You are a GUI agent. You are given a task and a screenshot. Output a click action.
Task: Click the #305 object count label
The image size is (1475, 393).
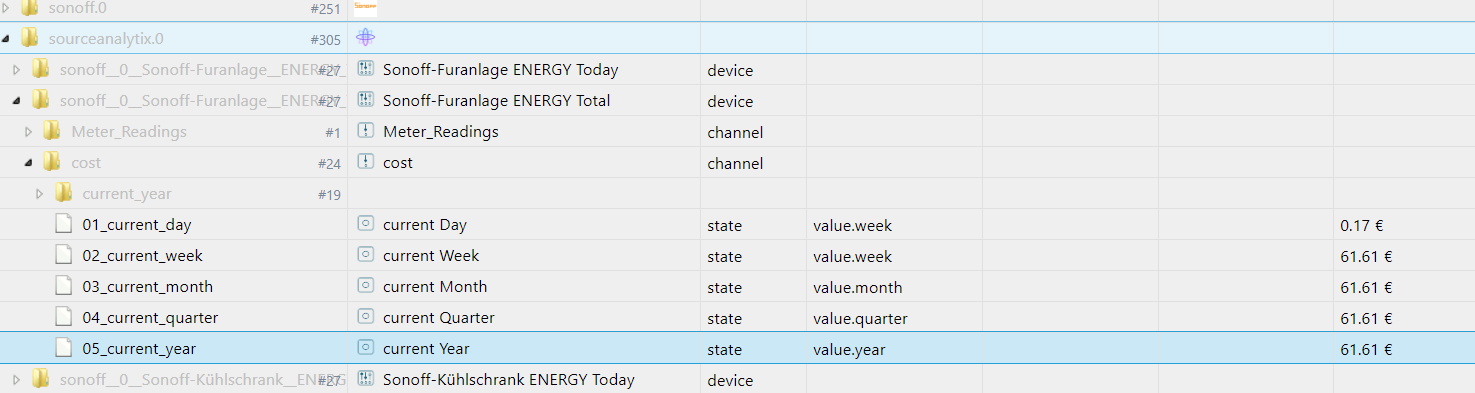coord(325,40)
